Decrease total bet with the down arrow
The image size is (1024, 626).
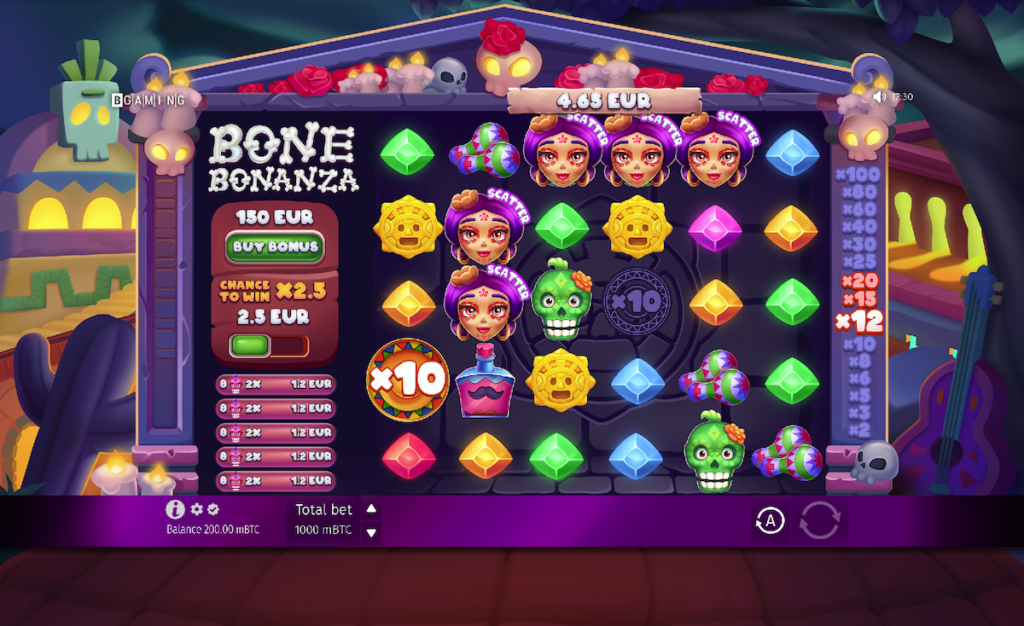pos(372,533)
